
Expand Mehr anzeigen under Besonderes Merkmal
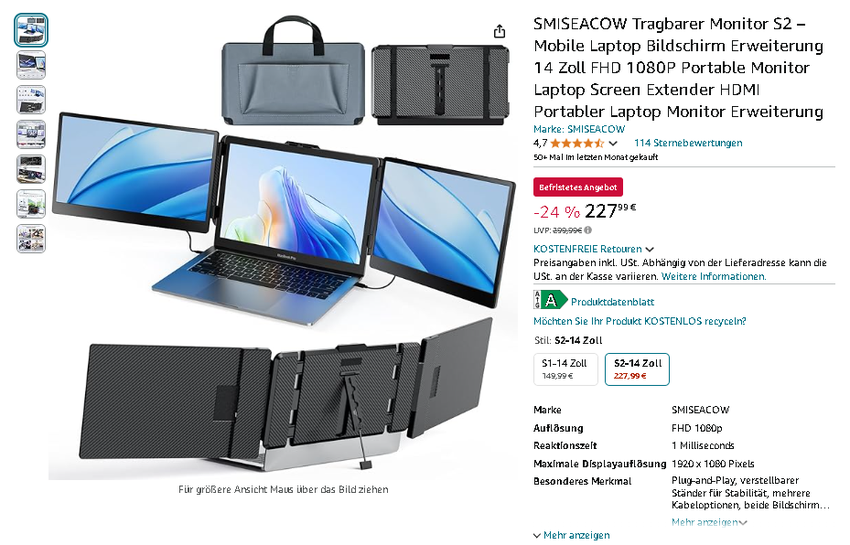pos(709,522)
